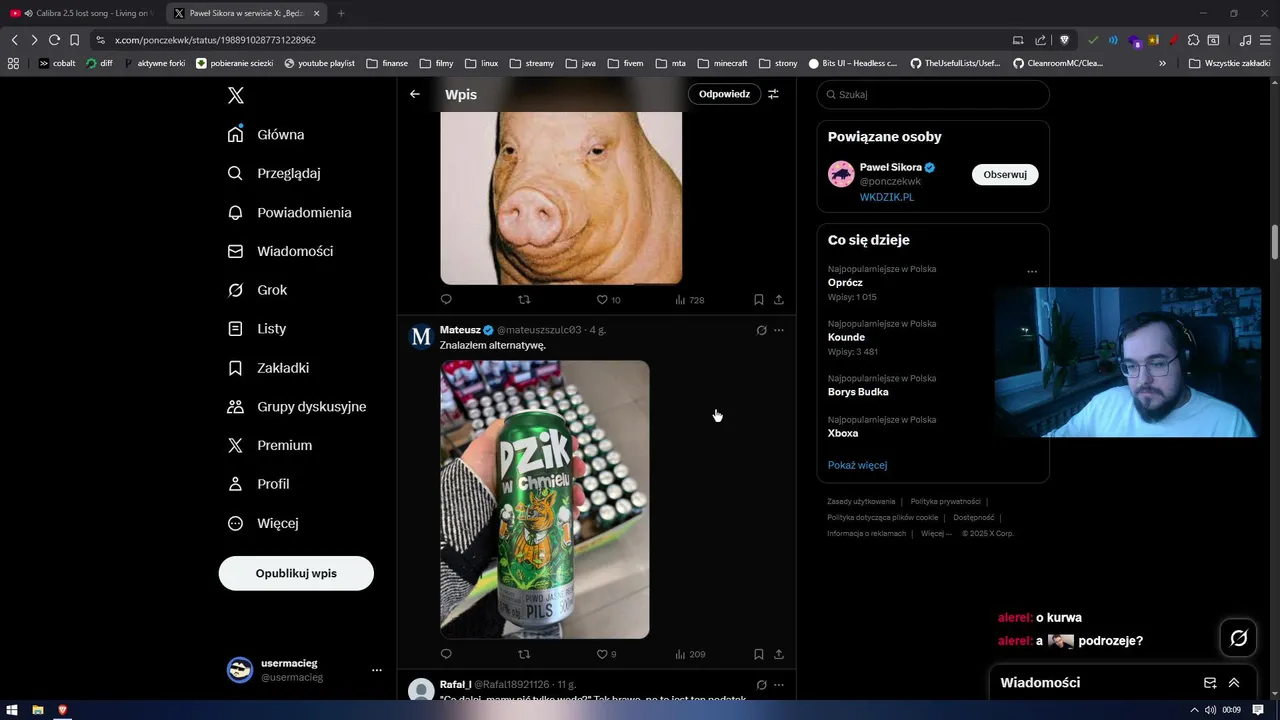The width and height of the screenshot is (1280, 720).
Task: Ask Grok about Rafal_l's post
Action: pyautogui.click(x=761, y=685)
